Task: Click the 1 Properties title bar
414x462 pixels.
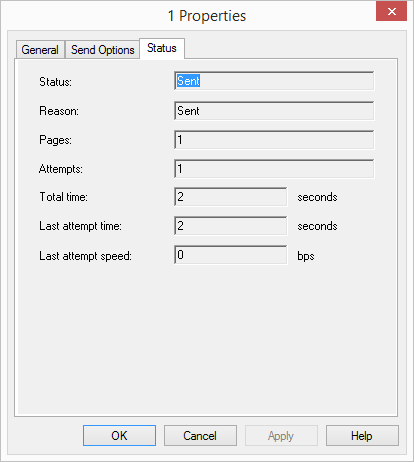Action: click(x=207, y=16)
